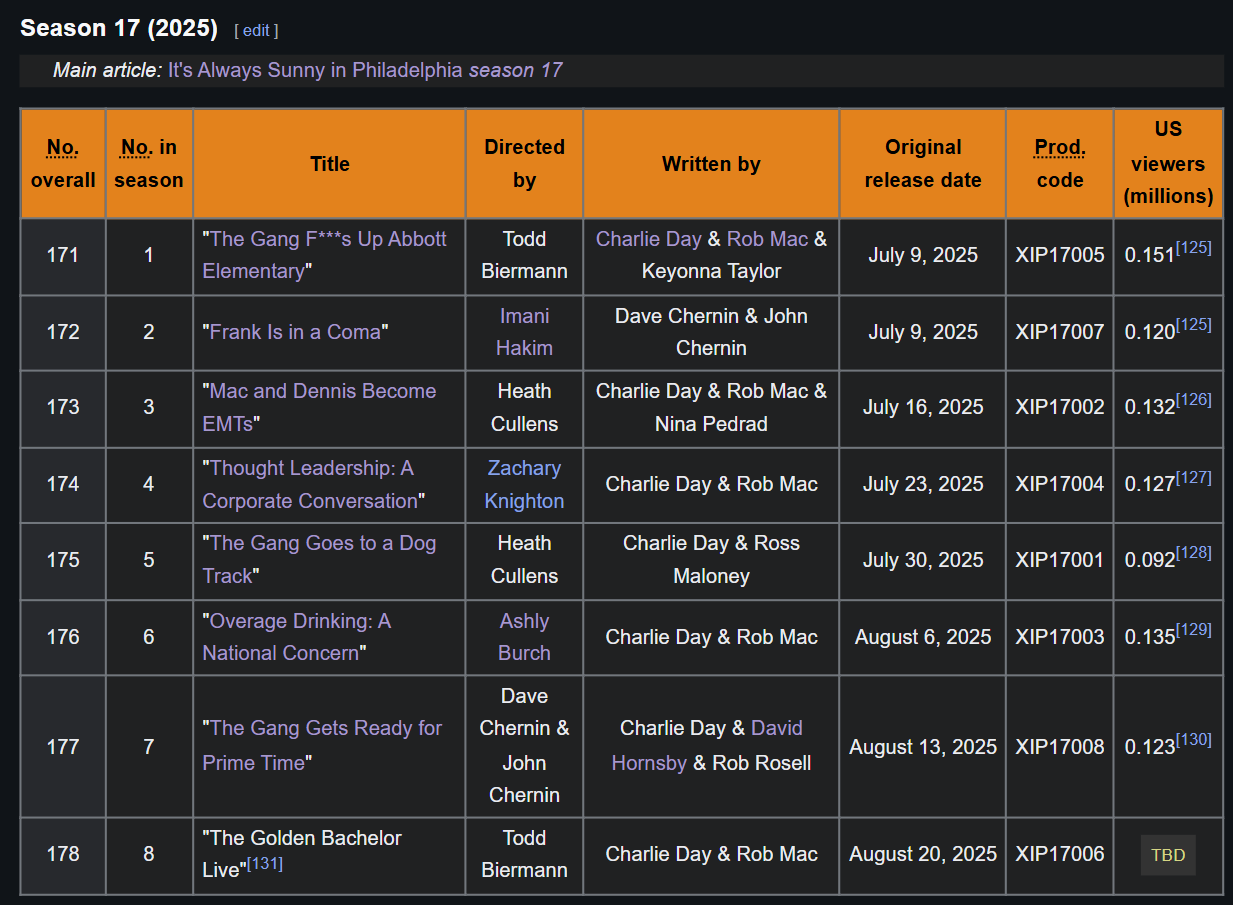Click the edit link beside Season 17 heading
This screenshot has height=905, width=1233.
256,30
